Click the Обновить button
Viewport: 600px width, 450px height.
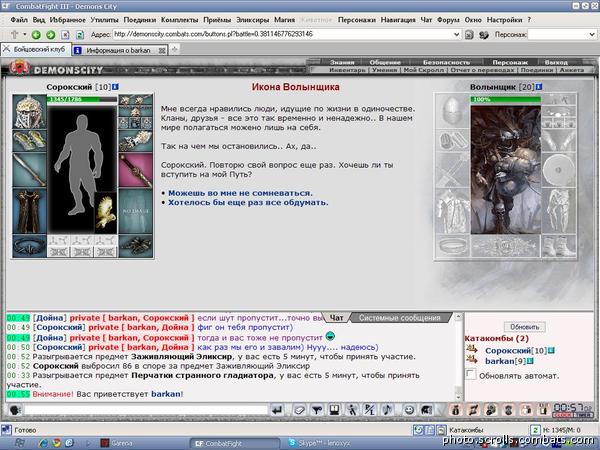pyautogui.click(x=525, y=327)
